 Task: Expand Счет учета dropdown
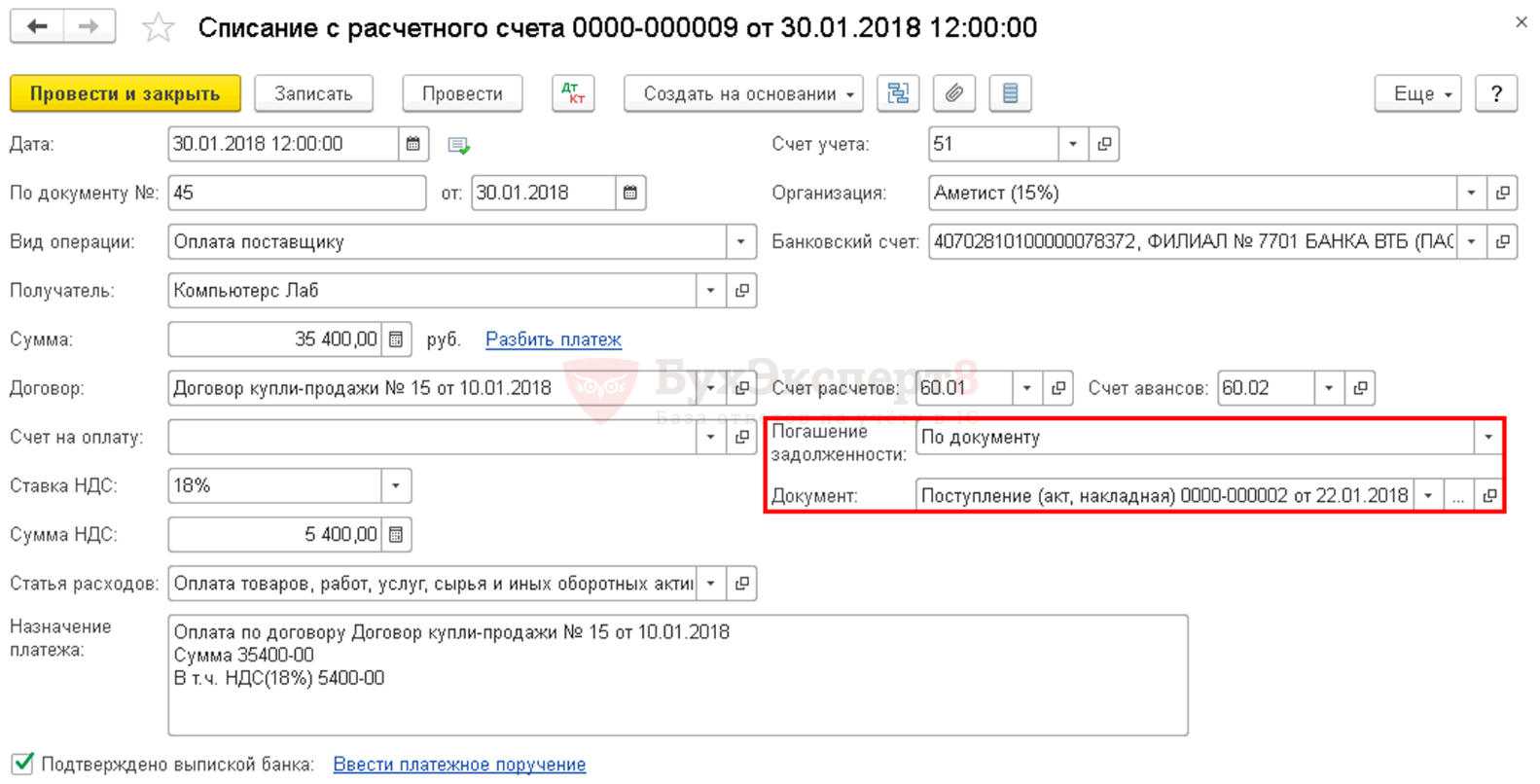coord(1073,144)
